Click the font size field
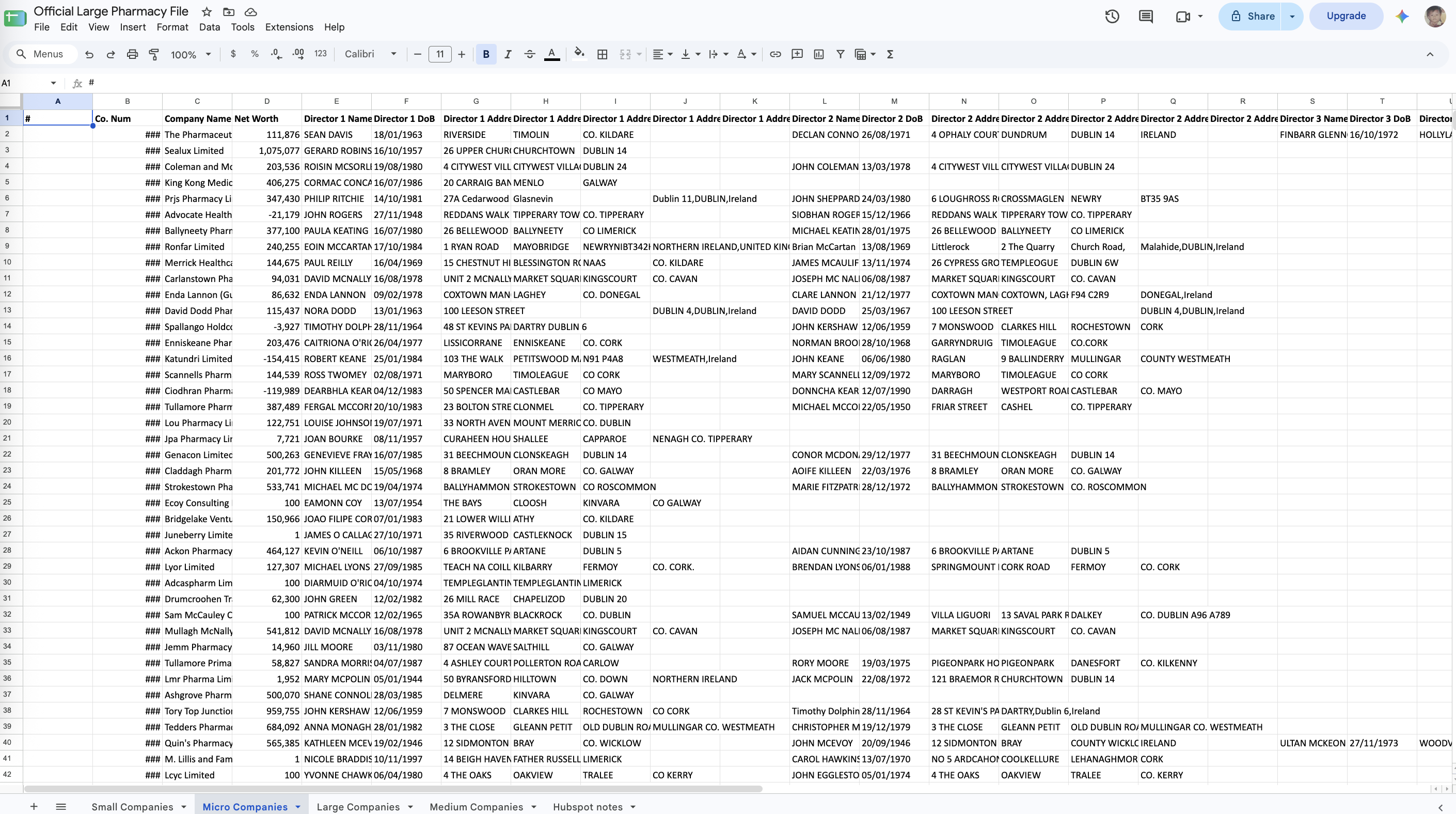1456x814 pixels. coord(440,54)
